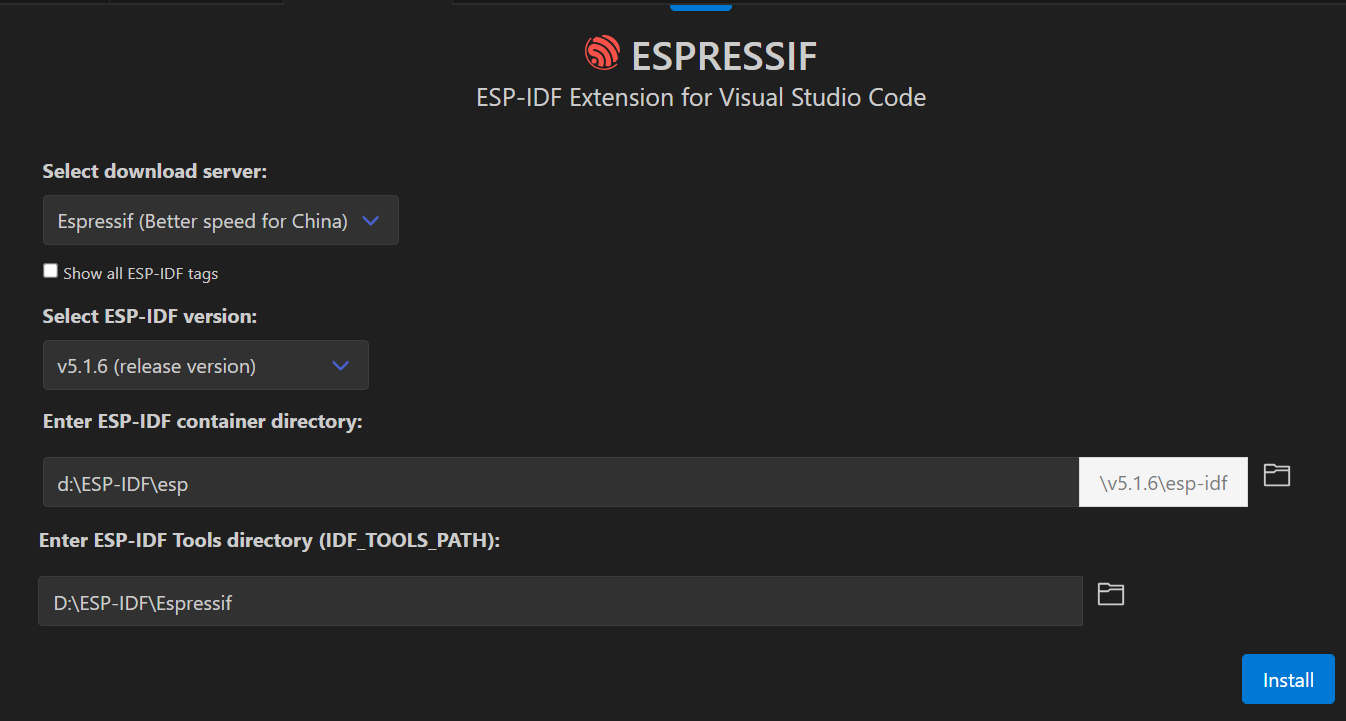Viewport: 1346px width, 721px height.
Task: Enable the Show all ESP-IDF tags checkbox
Action: (50, 270)
